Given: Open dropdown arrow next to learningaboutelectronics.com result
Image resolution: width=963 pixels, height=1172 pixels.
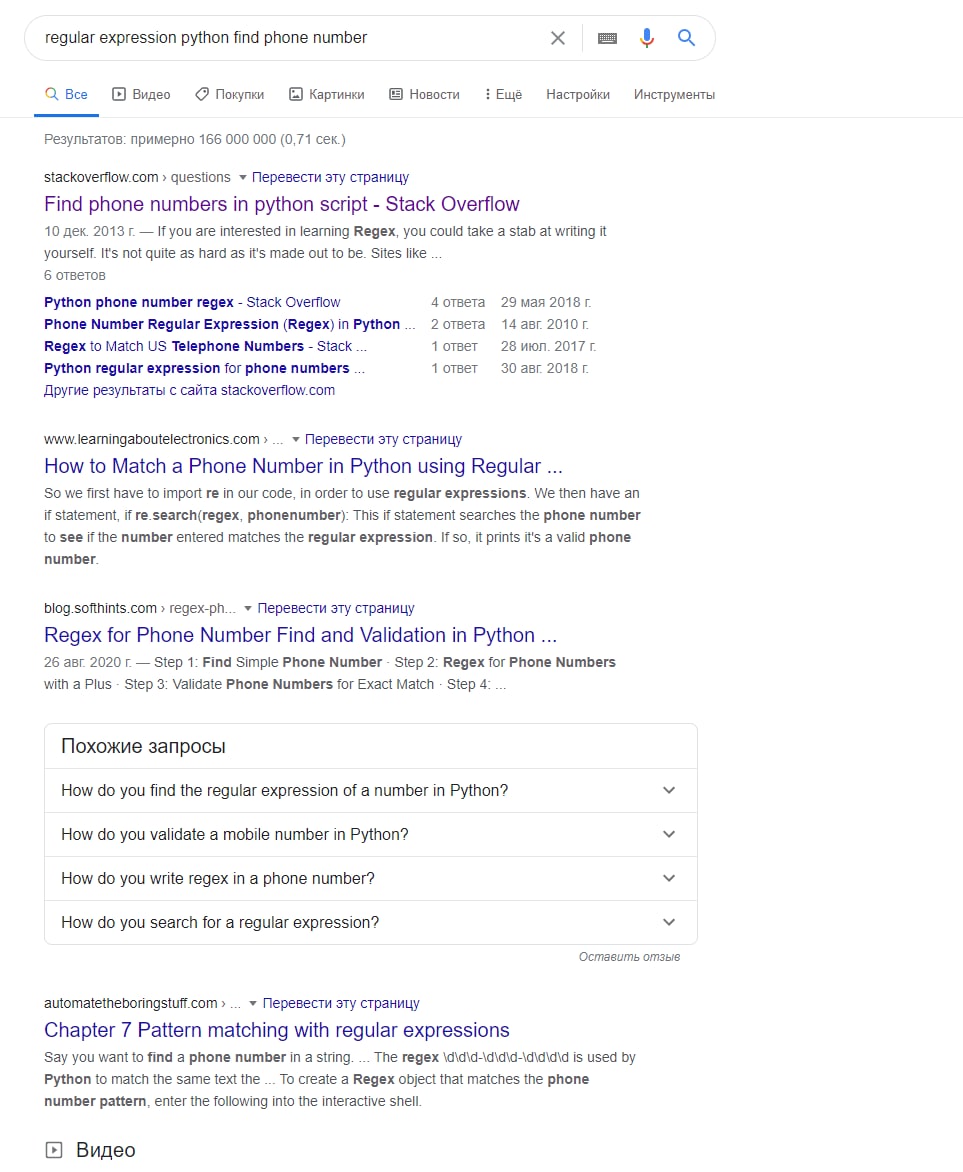Looking at the screenshot, I should coord(295,440).
